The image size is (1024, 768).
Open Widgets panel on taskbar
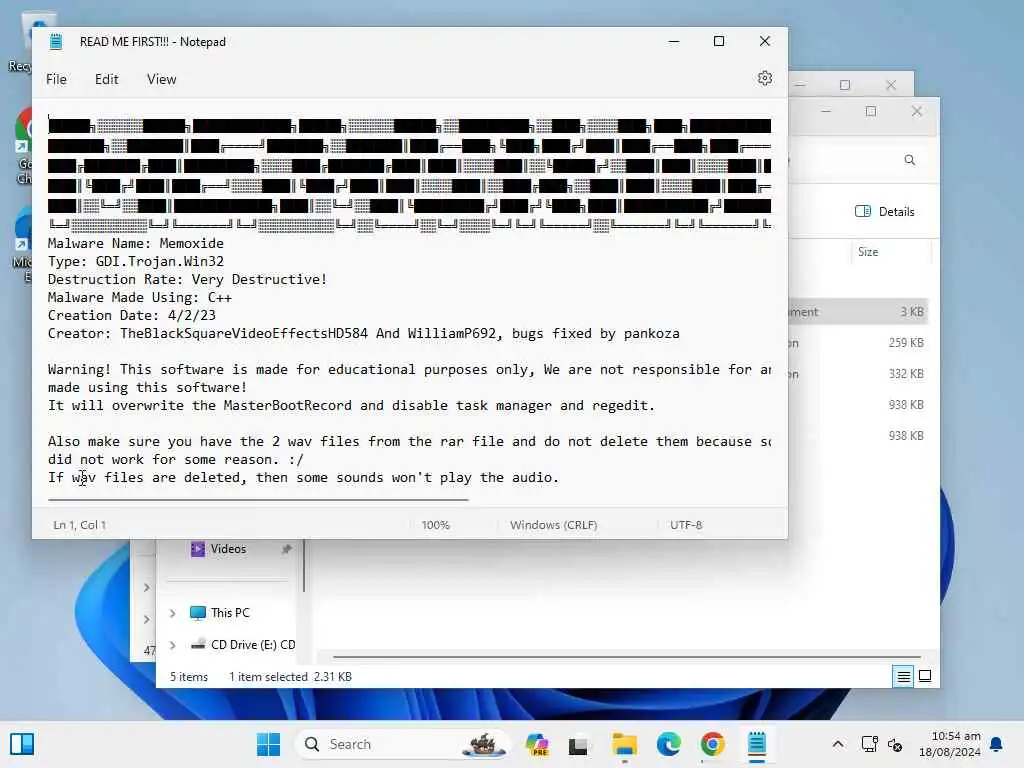point(22,744)
